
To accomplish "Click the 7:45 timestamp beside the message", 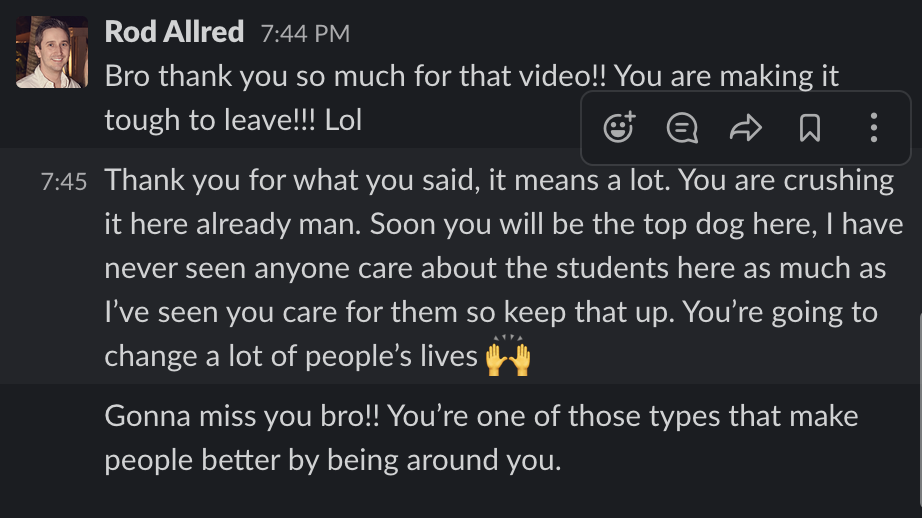I will click(x=64, y=183).
